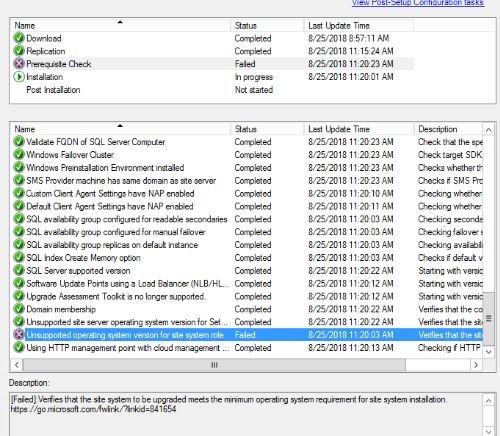Click failed X icon for Unsupported operating system version row

click(x=19, y=335)
